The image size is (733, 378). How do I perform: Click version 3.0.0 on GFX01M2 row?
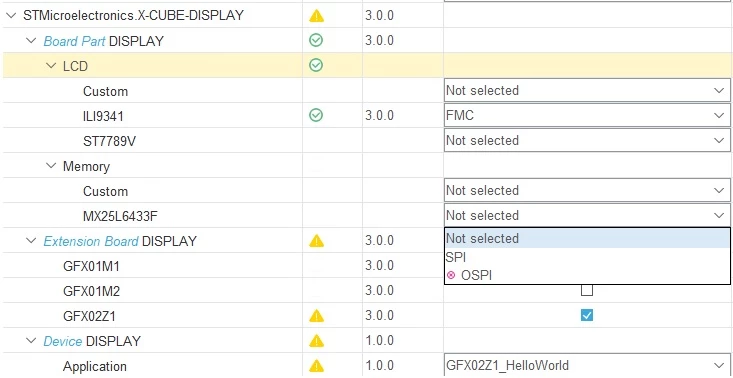click(x=379, y=291)
